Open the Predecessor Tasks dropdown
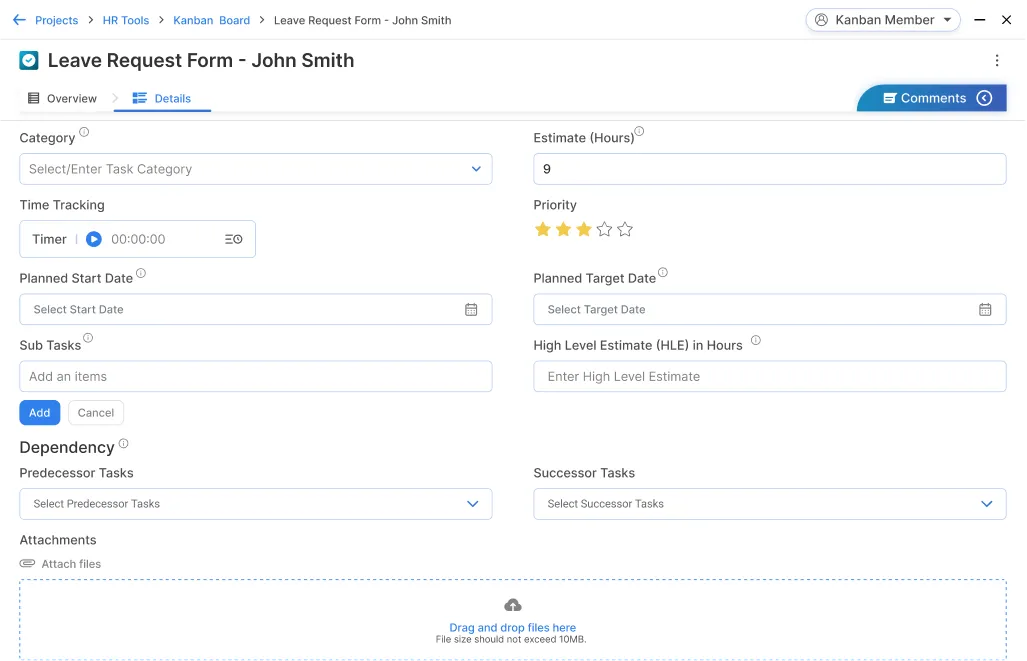The height and width of the screenshot is (661, 1027). (472, 504)
